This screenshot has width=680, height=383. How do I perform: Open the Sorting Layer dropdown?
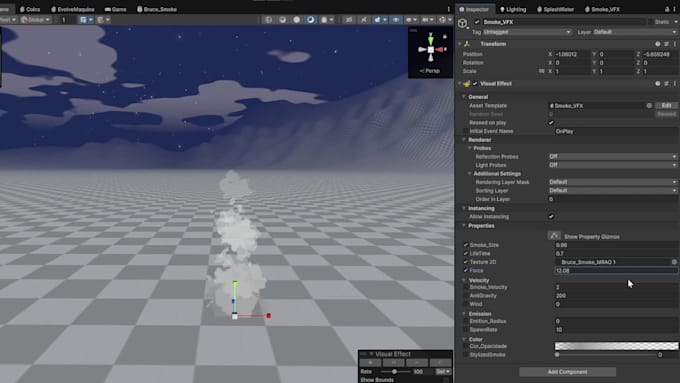tap(612, 190)
